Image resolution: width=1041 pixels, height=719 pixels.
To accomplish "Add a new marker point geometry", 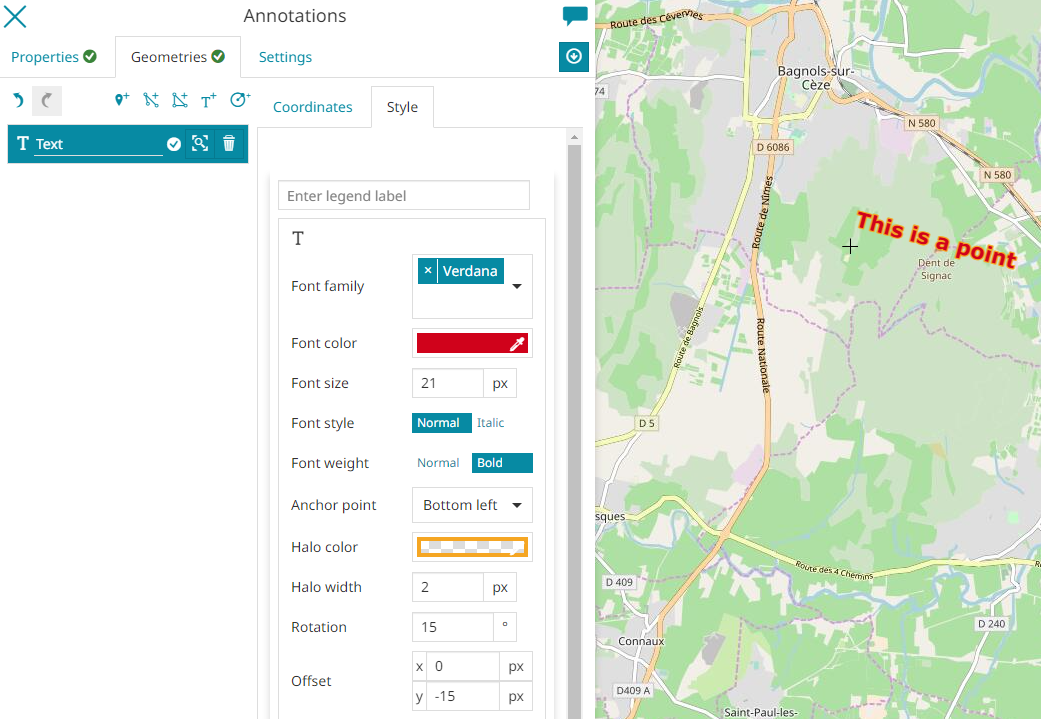I will pyautogui.click(x=122, y=100).
